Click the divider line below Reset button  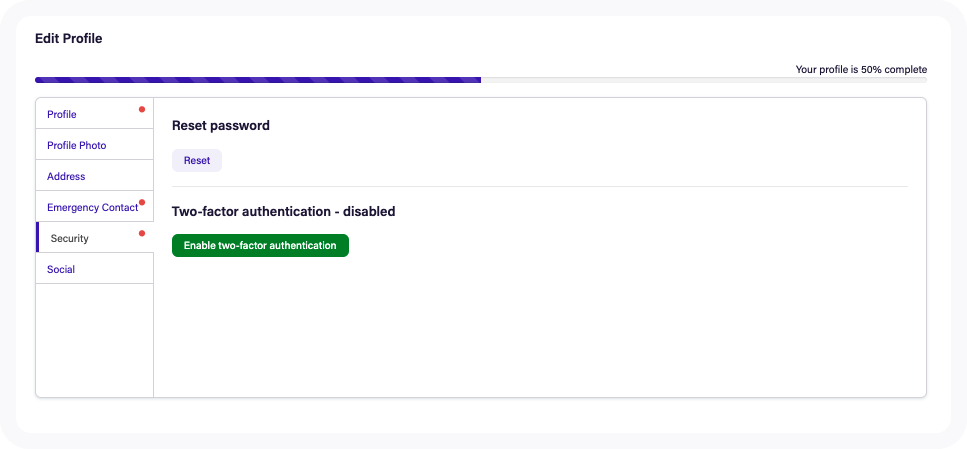pos(540,186)
